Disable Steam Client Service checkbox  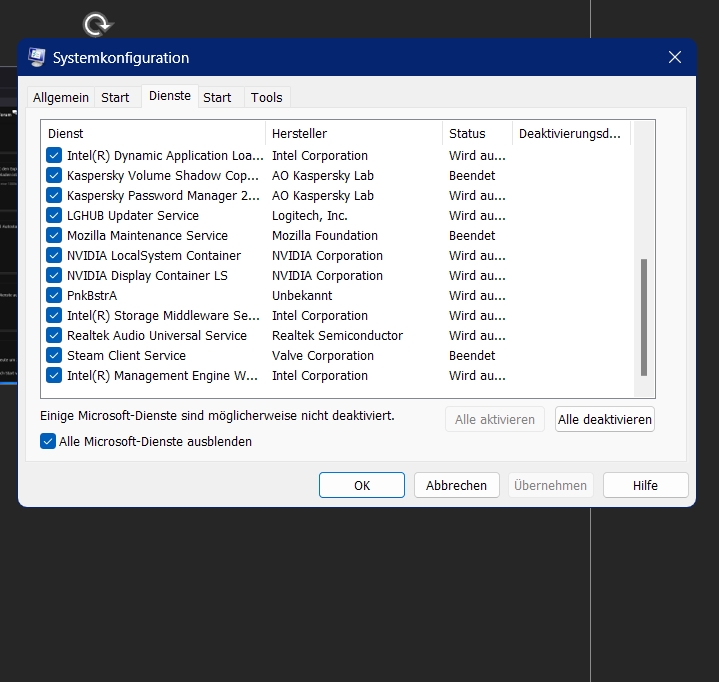coord(54,355)
